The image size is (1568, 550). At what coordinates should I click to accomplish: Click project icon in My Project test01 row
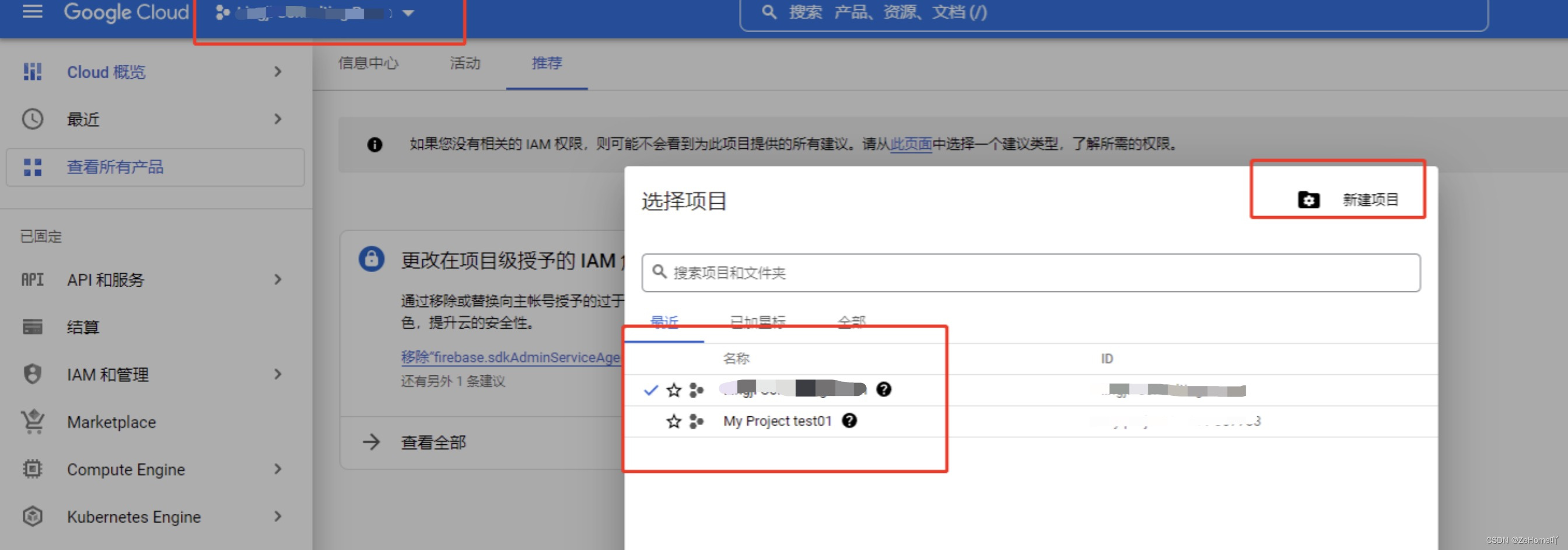click(696, 422)
